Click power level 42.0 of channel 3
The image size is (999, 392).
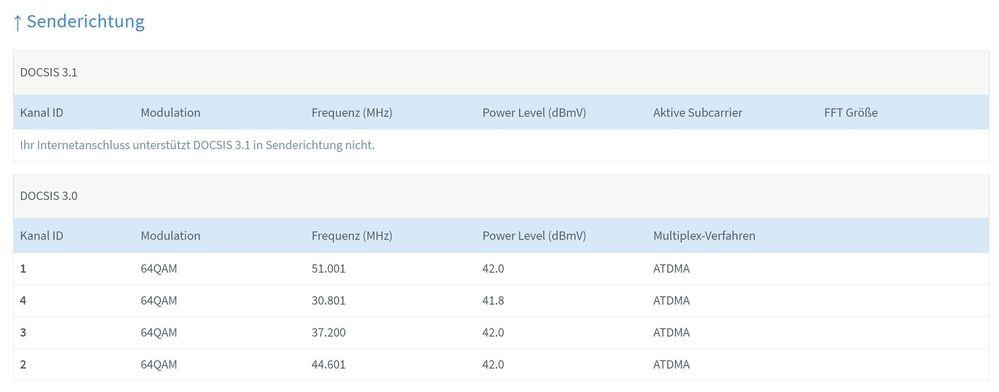[493, 333]
